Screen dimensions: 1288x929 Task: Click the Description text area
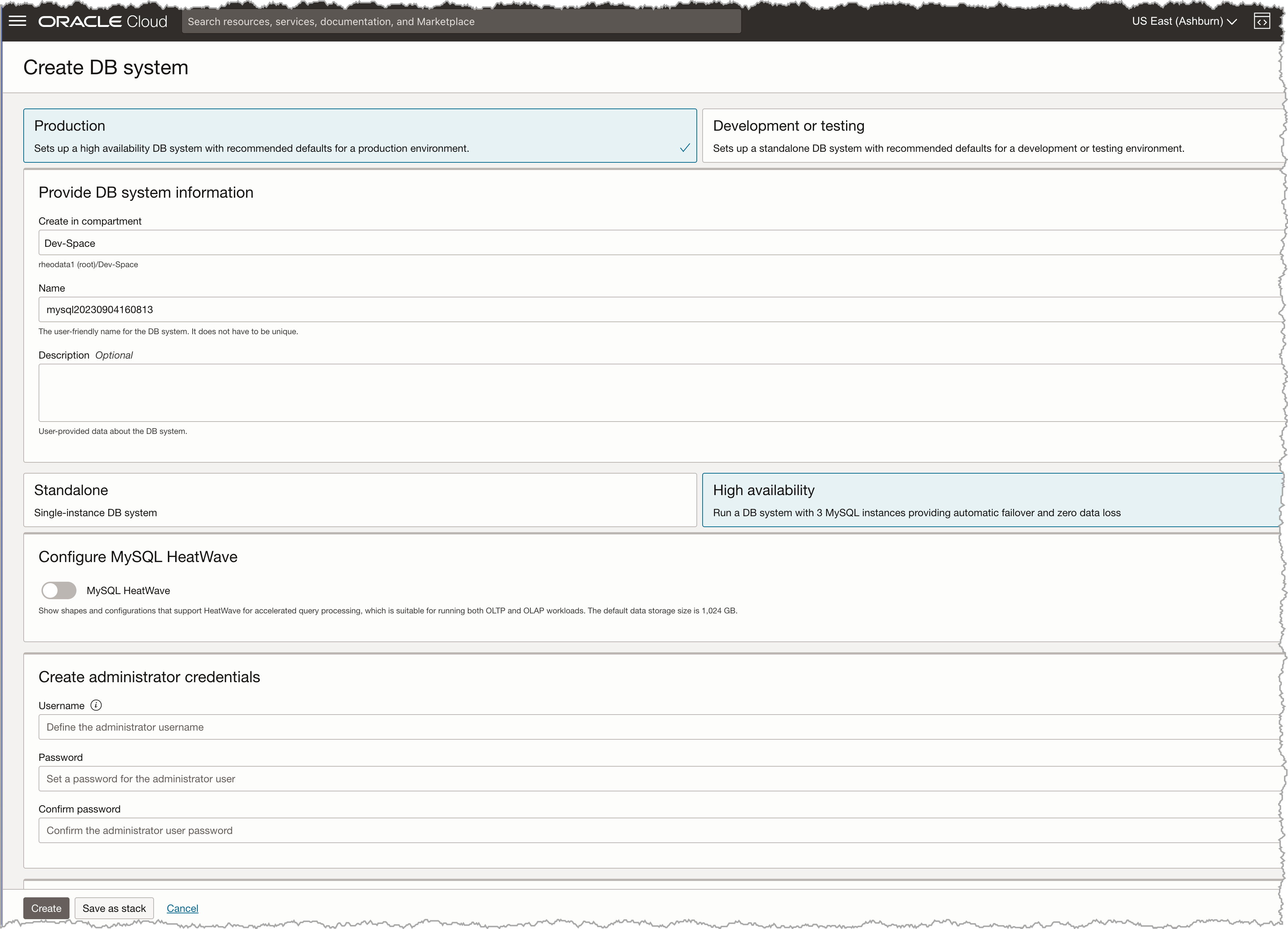[x=659, y=392]
